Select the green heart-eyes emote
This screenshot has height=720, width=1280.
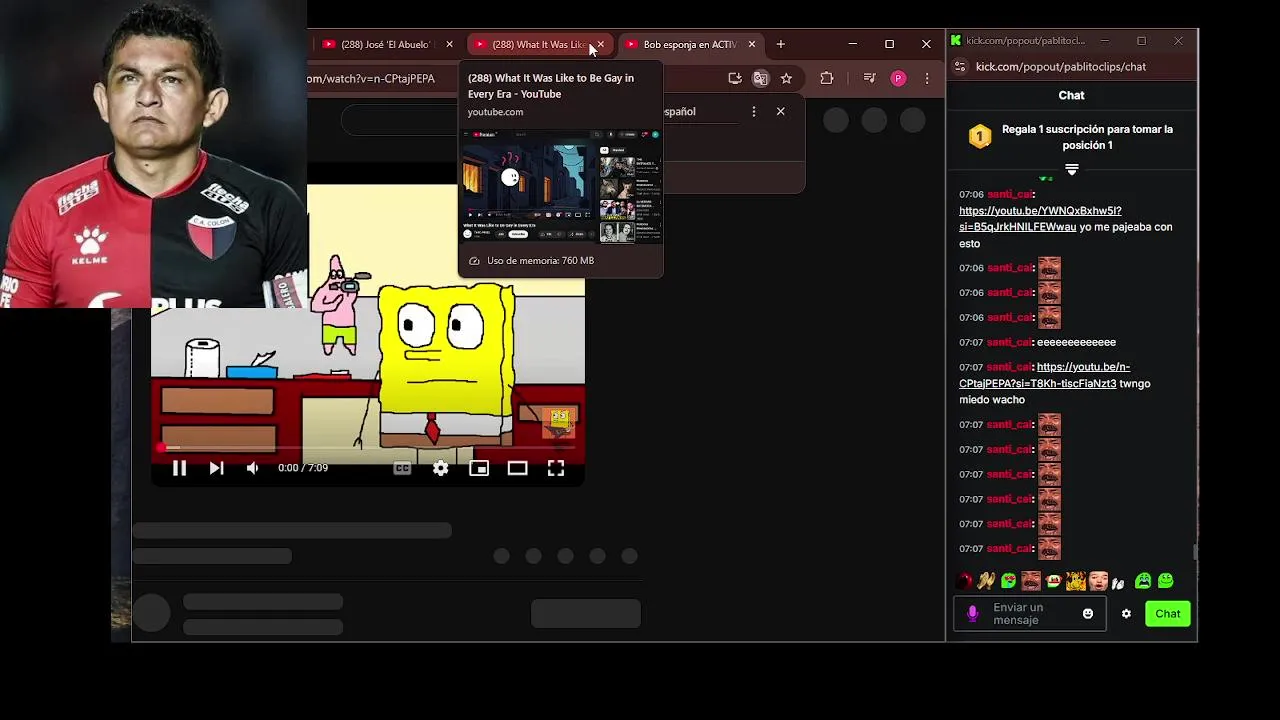coord(1008,581)
